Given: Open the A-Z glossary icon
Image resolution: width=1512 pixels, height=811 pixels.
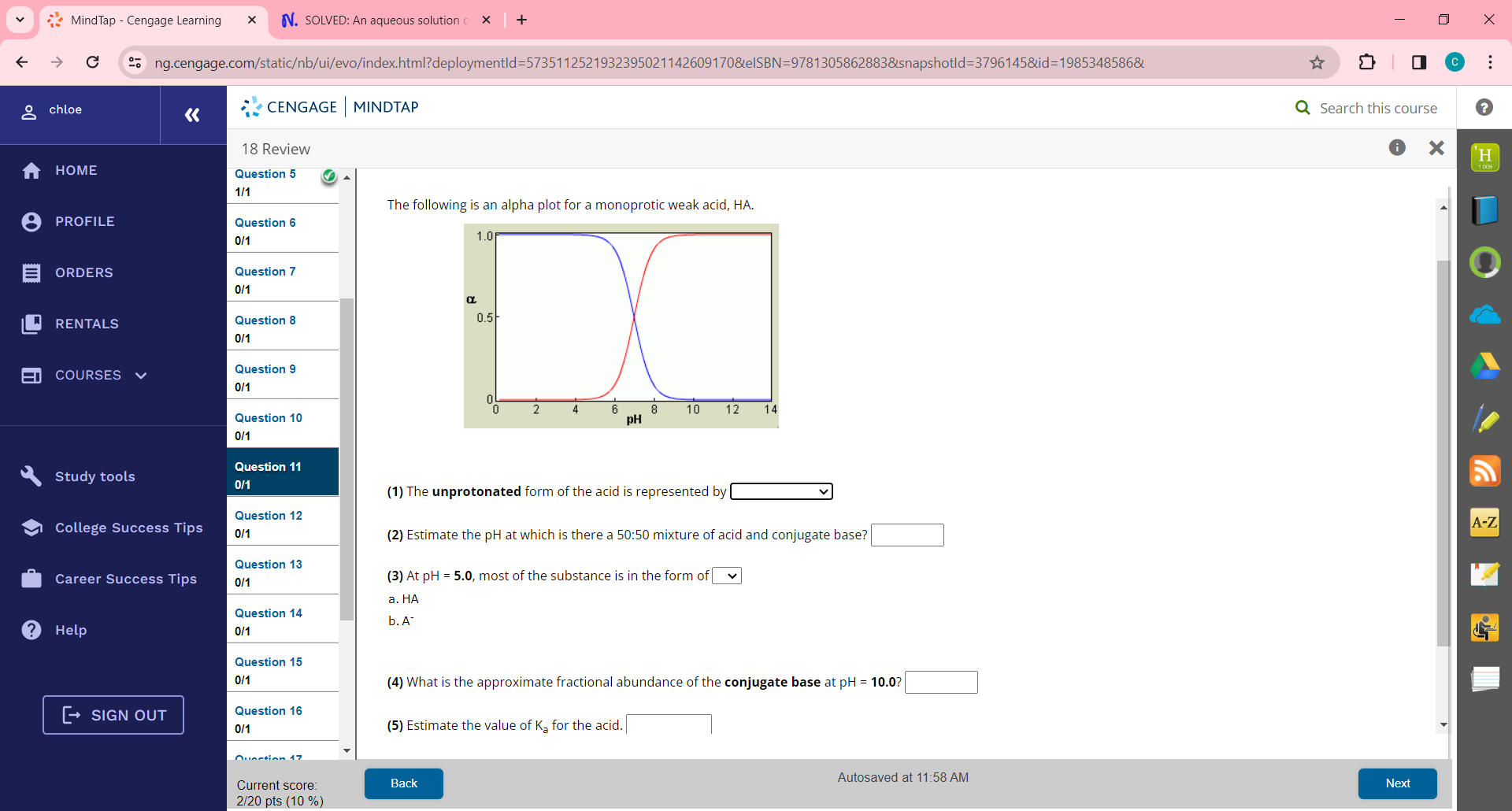Looking at the screenshot, I should (x=1486, y=522).
